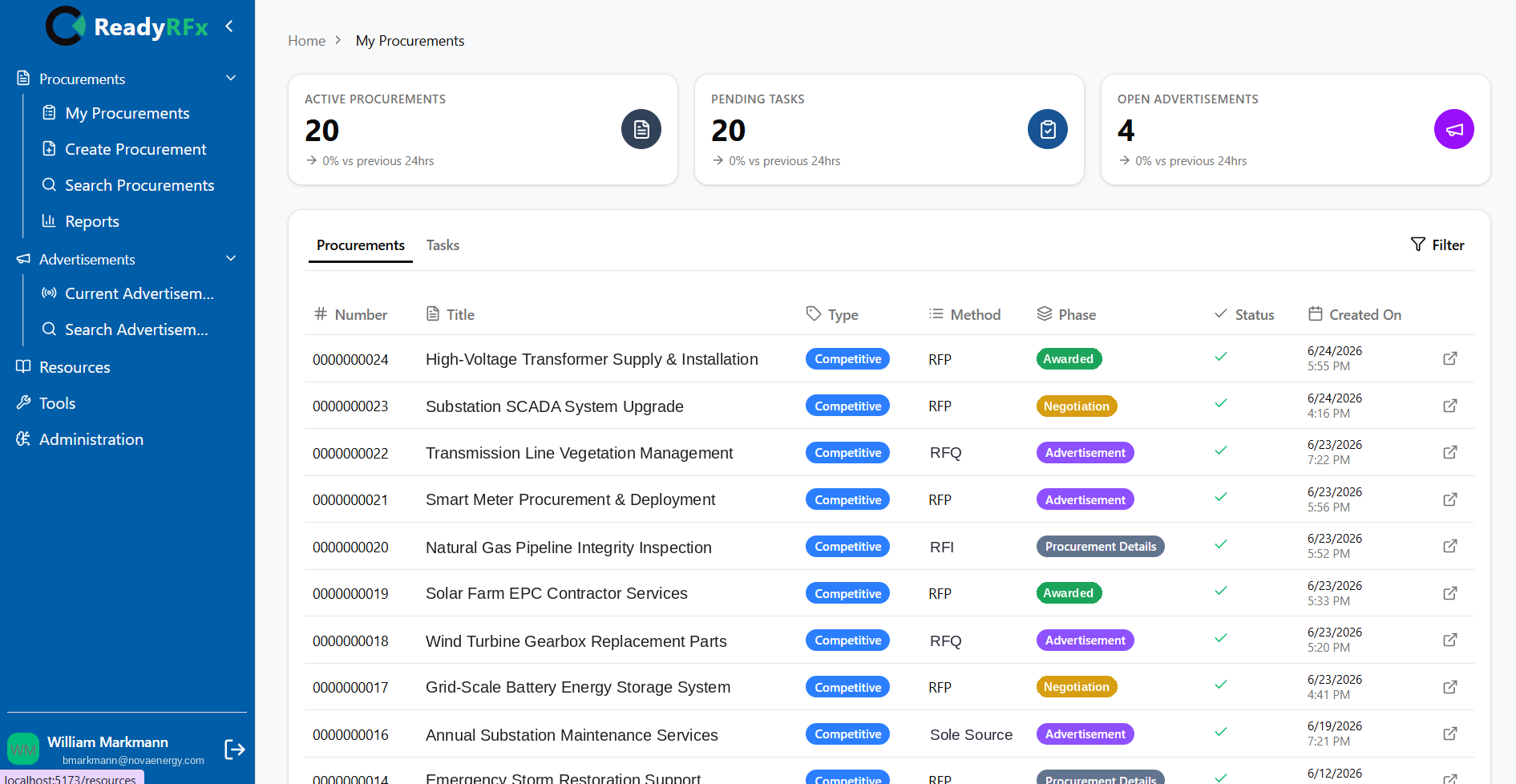
Task: Click Solar Farm EPC Contractor Services title
Action: tap(556, 593)
